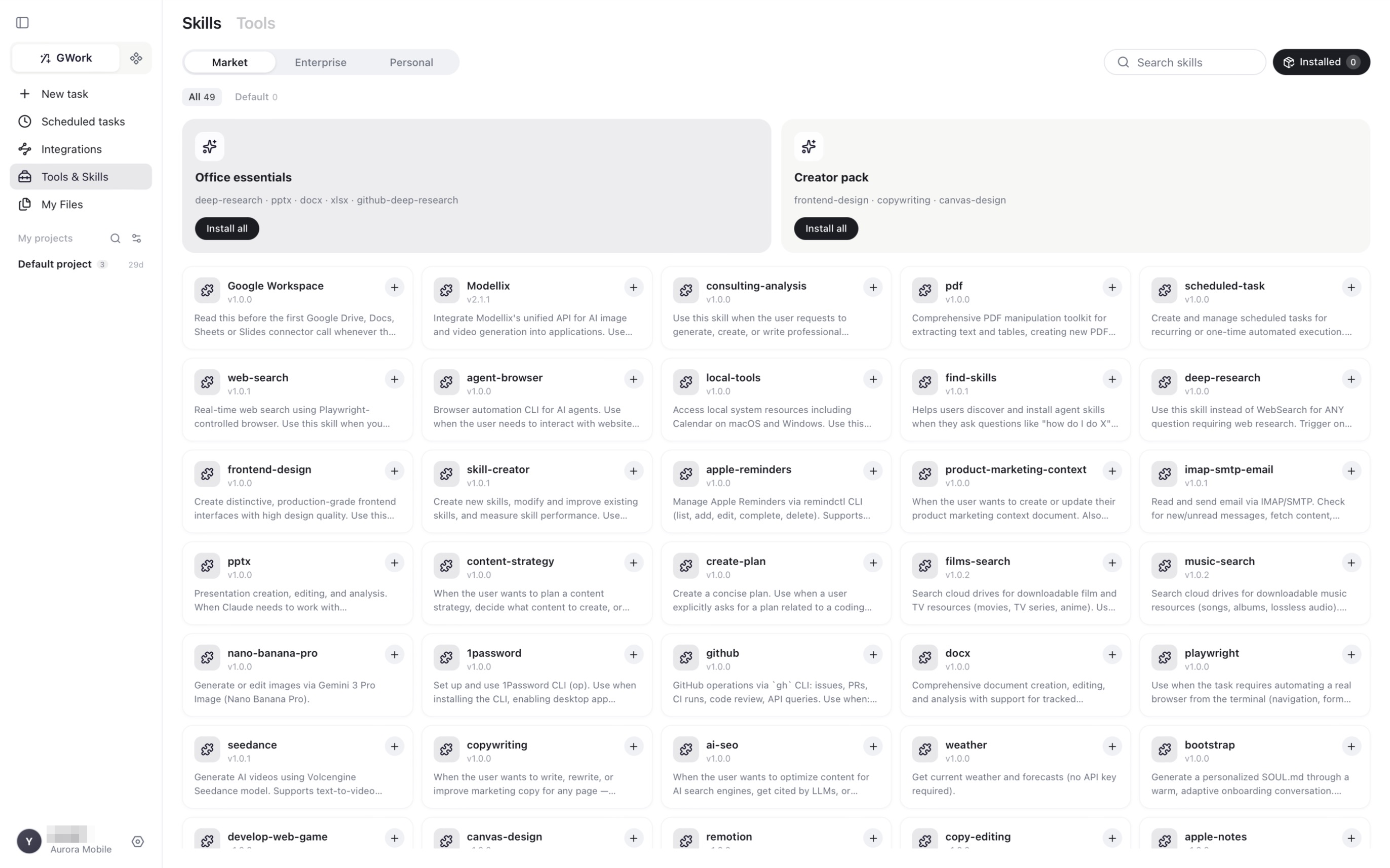Image resolution: width=1390 pixels, height=868 pixels.
Task: Install all Creator pack skills
Action: [x=826, y=228]
